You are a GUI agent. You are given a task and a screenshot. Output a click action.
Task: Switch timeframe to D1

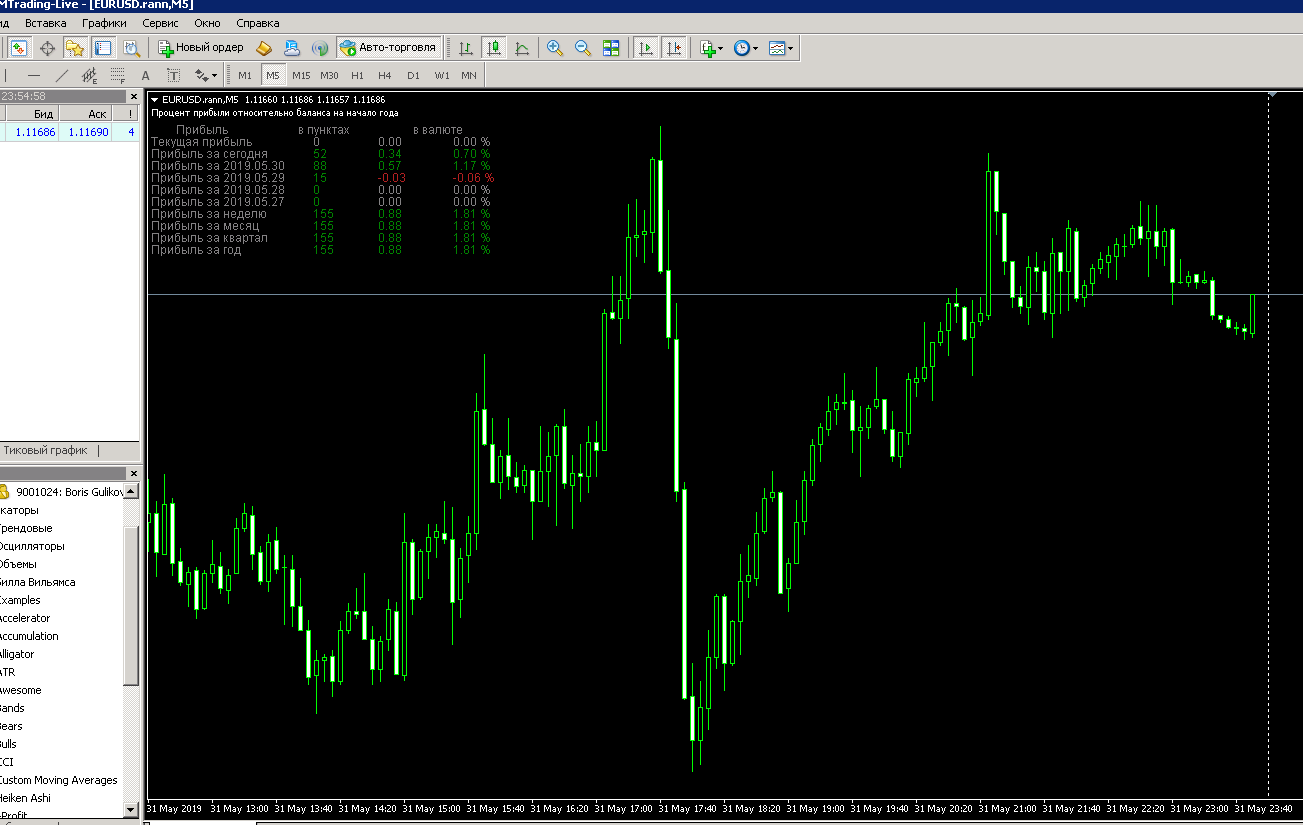pos(413,75)
